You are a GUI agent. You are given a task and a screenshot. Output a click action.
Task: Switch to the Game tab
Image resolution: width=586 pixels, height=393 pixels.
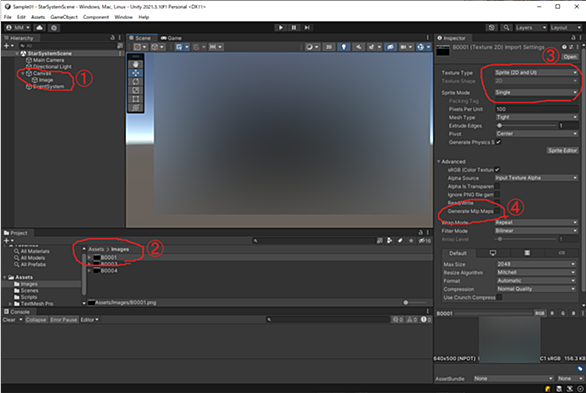(171, 38)
